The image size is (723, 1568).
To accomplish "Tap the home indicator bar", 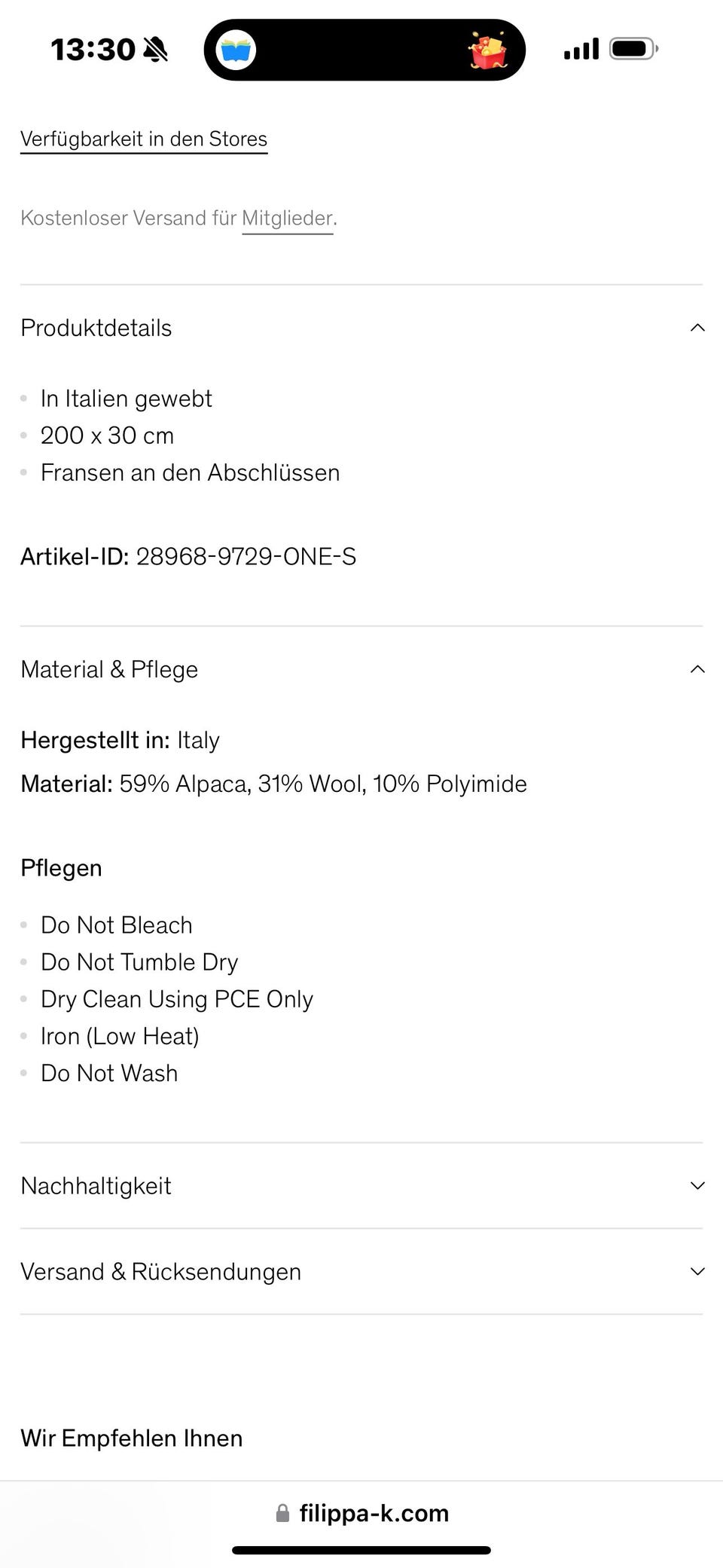I will tap(361, 1550).
